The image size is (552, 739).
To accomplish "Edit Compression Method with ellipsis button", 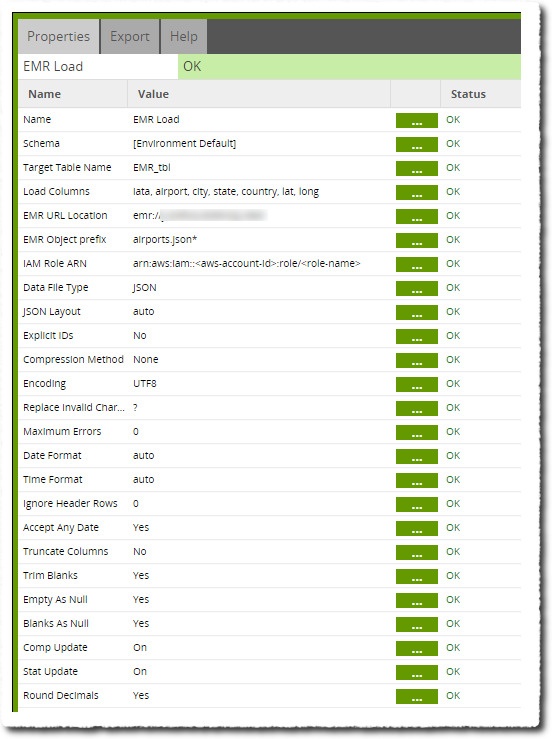I will coord(417,361).
